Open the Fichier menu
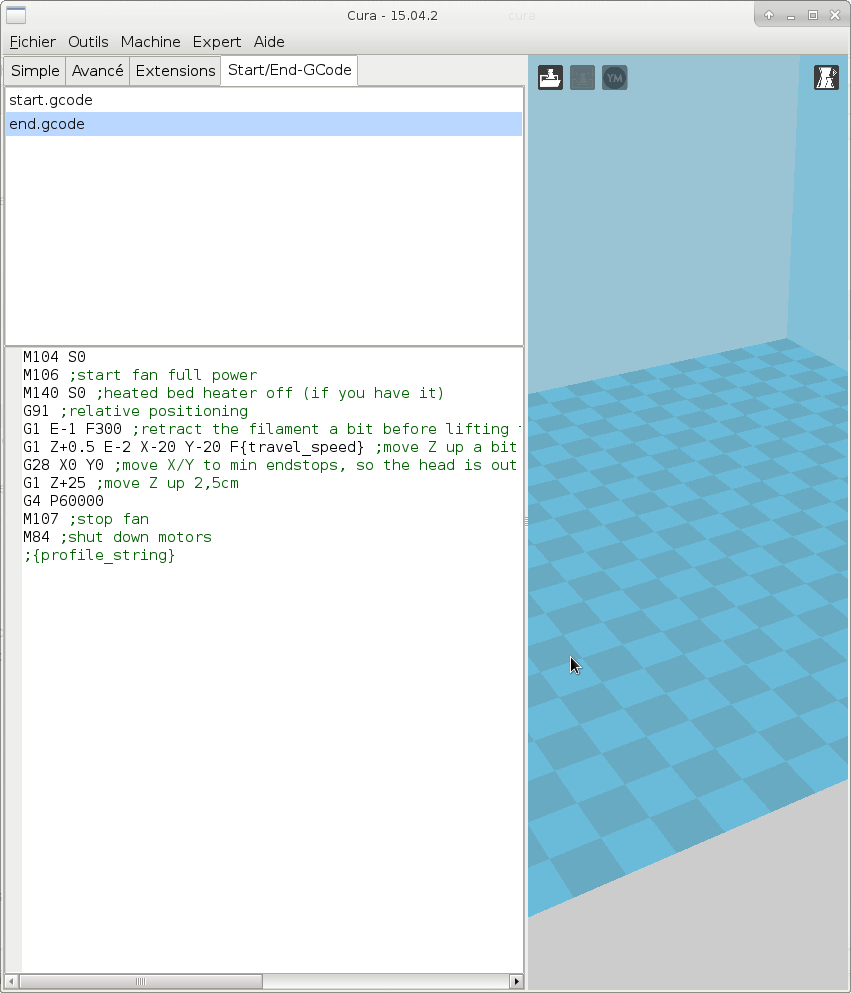The image size is (851, 993). point(33,42)
